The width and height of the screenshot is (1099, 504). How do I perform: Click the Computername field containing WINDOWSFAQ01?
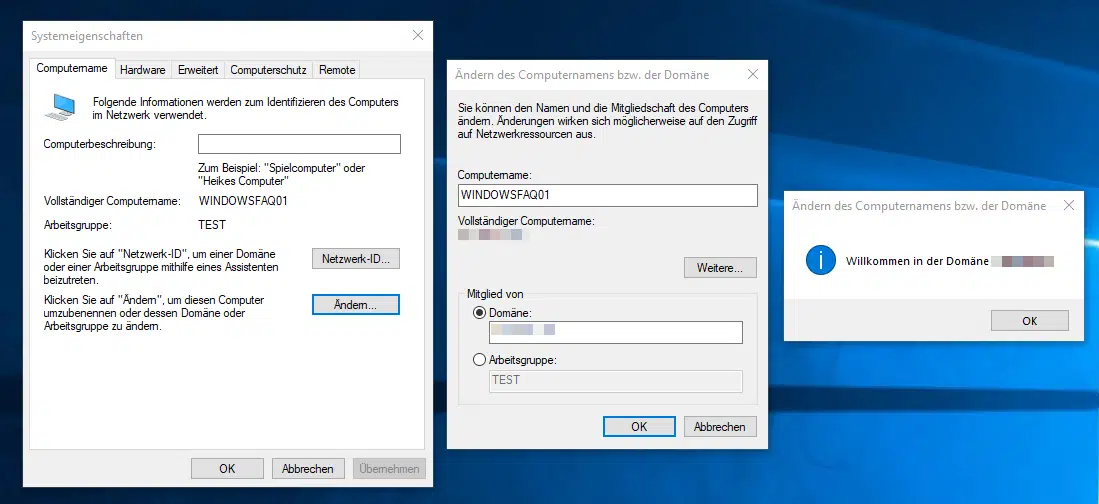pyautogui.click(x=608, y=196)
